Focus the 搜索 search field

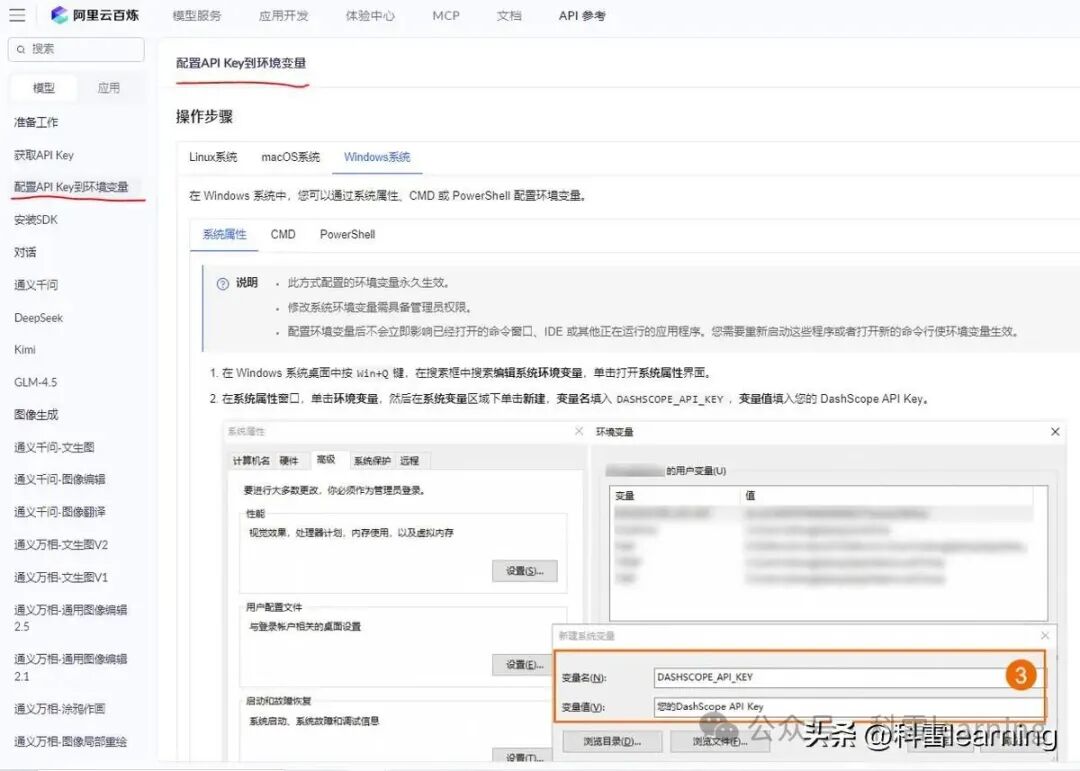point(76,49)
